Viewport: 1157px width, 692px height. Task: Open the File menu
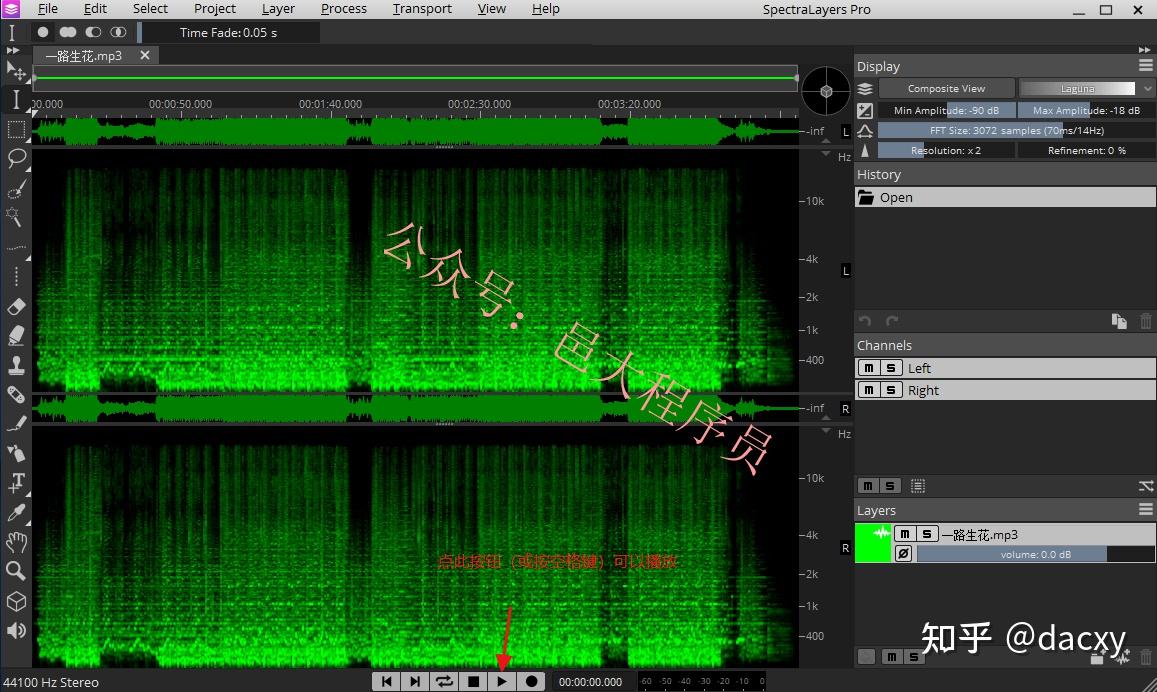point(47,9)
